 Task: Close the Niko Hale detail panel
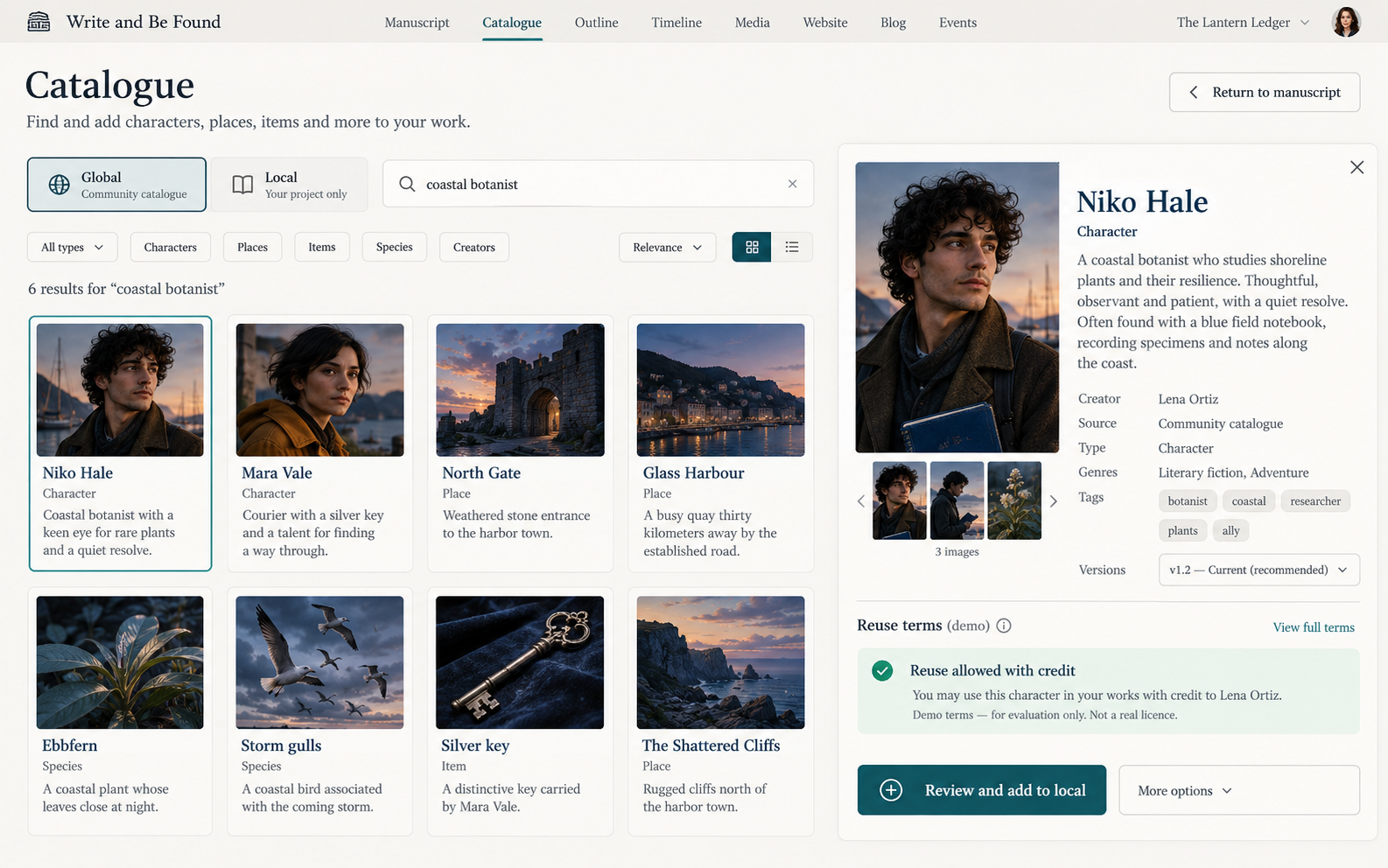(1356, 167)
